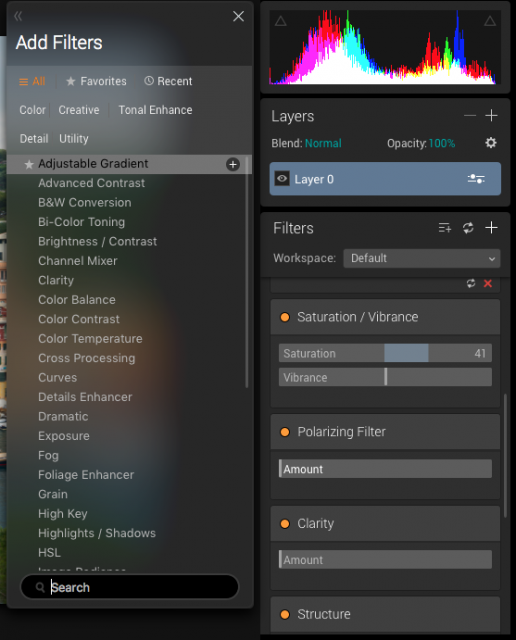Pick Highlights / Shadows filter
The height and width of the screenshot is (640, 516).
(x=97, y=533)
